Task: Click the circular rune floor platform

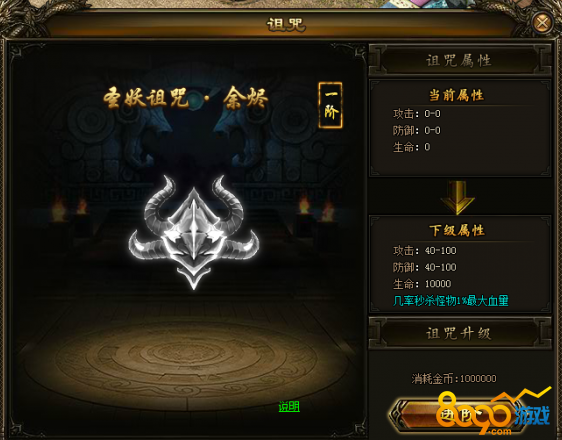Action: [186, 362]
